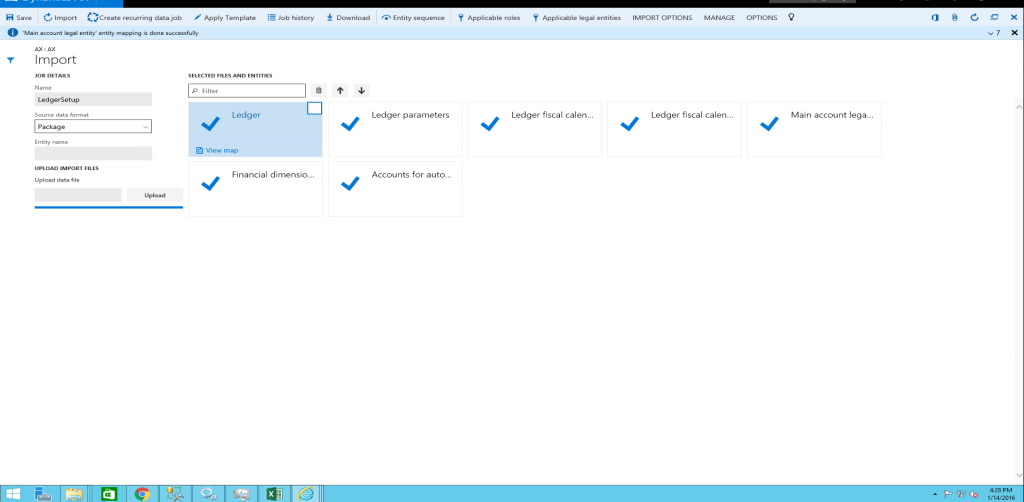Open File Explorer from the taskbar

tap(74, 494)
